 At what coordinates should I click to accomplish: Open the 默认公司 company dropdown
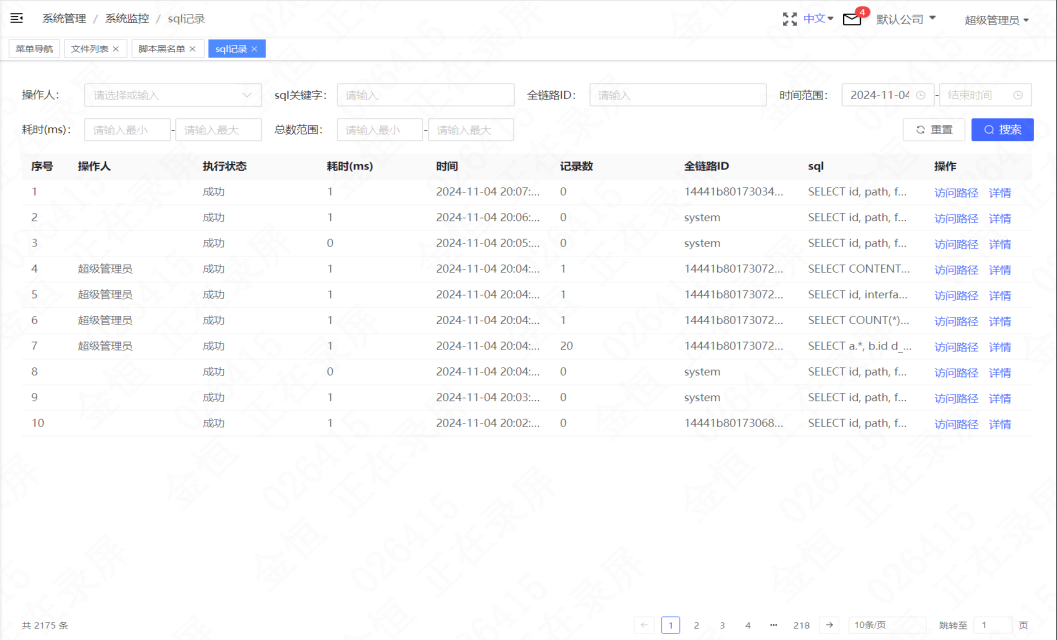click(x=906, y=19)
